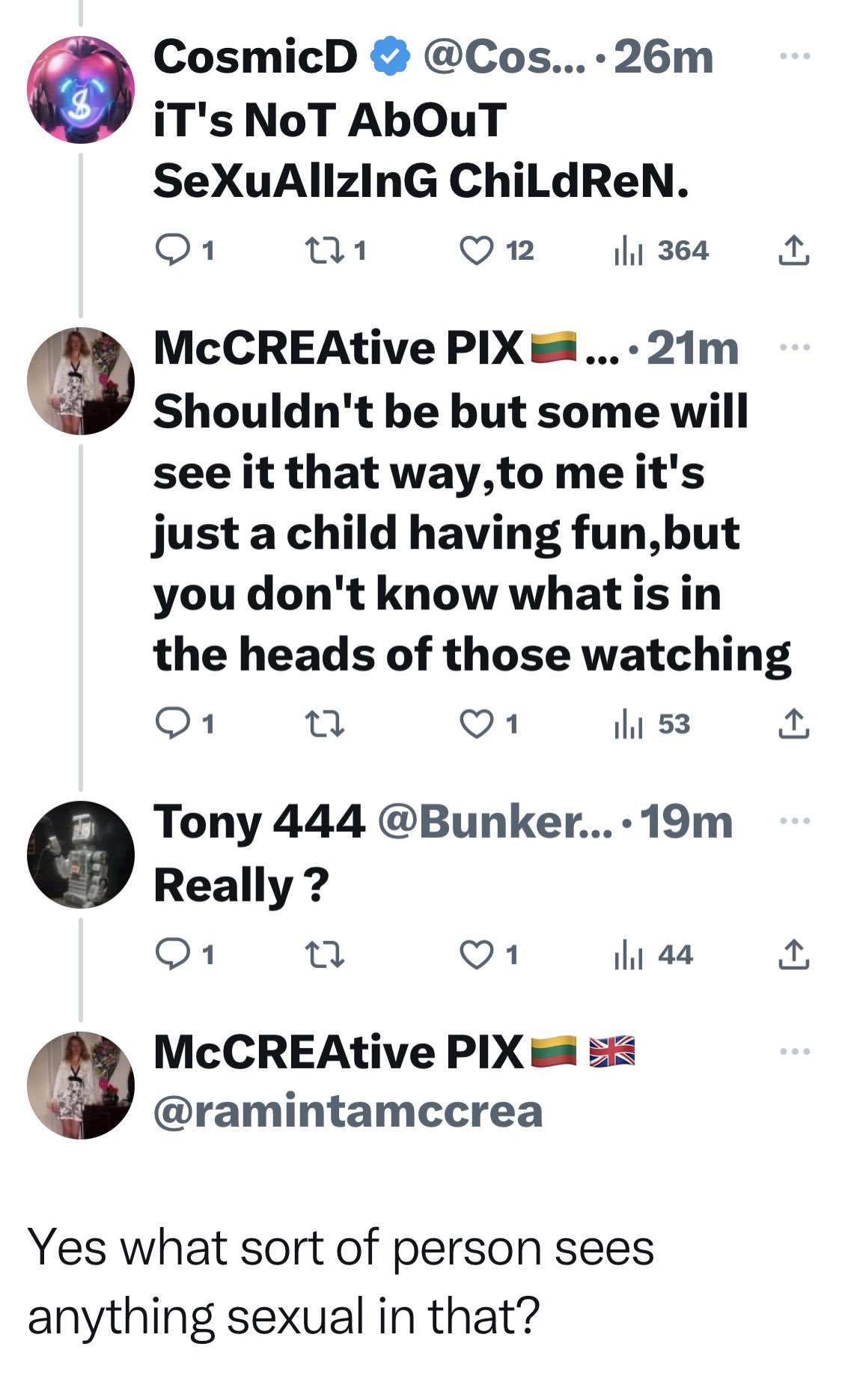
Task: Like Tony 444's "Really ?" tweet
Action: [477, 955]
